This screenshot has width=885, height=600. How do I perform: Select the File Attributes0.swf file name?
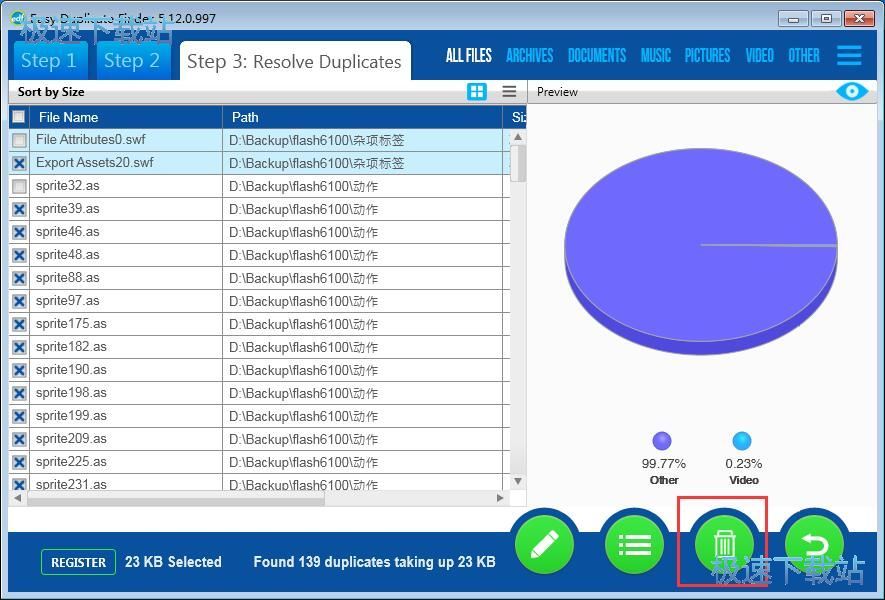pos(90,139)
